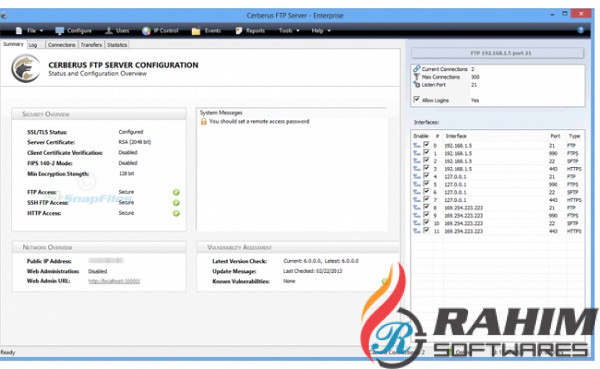The height and width of the screenshot is (369, 600).
Task: Click the network icon of interface row 6
Action: (x=417, y=192)
